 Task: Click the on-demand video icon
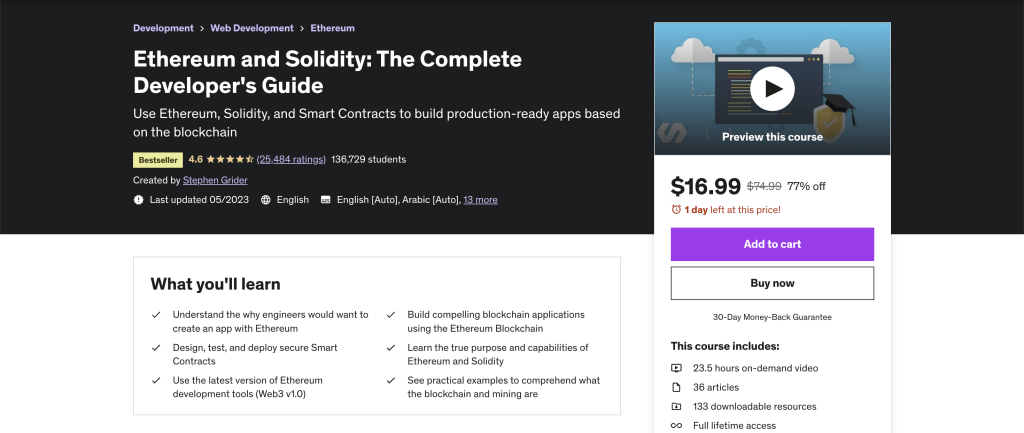click(x=677, y=368)
